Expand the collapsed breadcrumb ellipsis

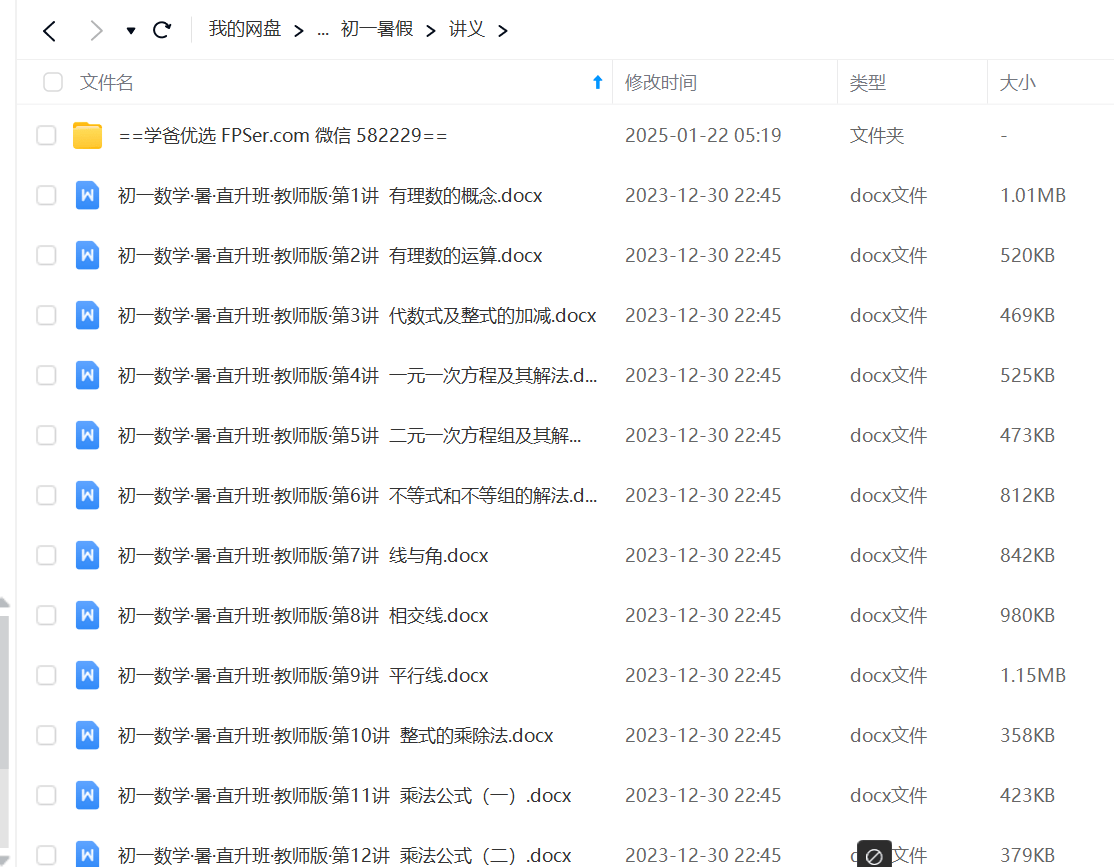point(323,31)
